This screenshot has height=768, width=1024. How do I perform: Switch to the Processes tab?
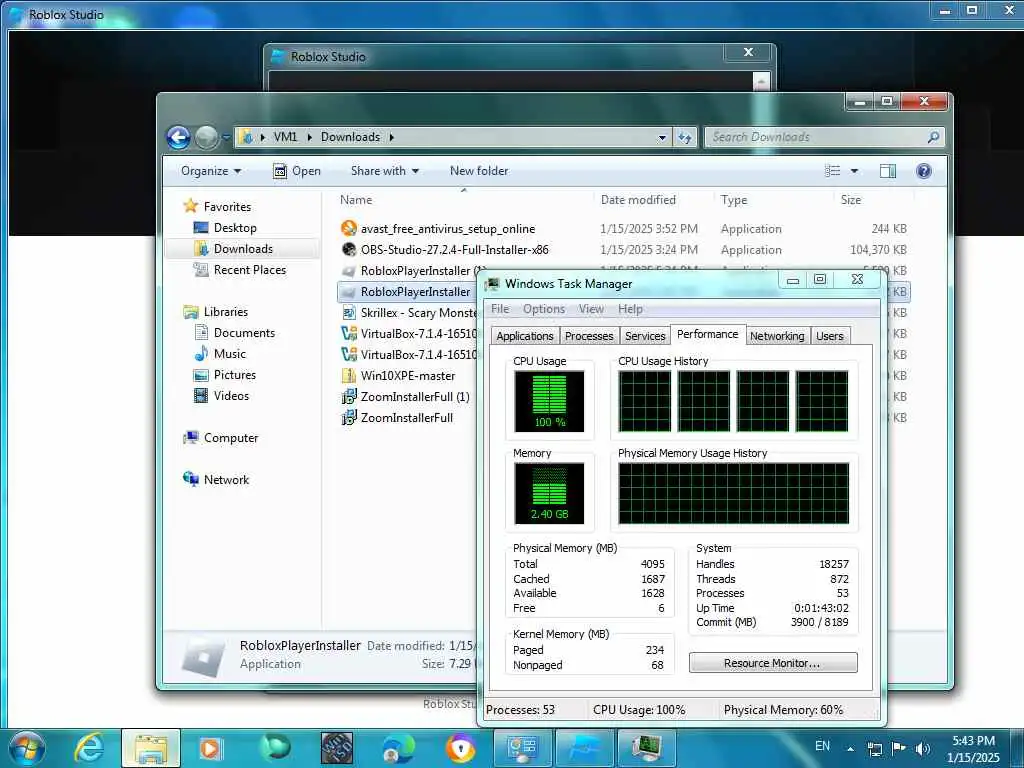coord(589,336)
